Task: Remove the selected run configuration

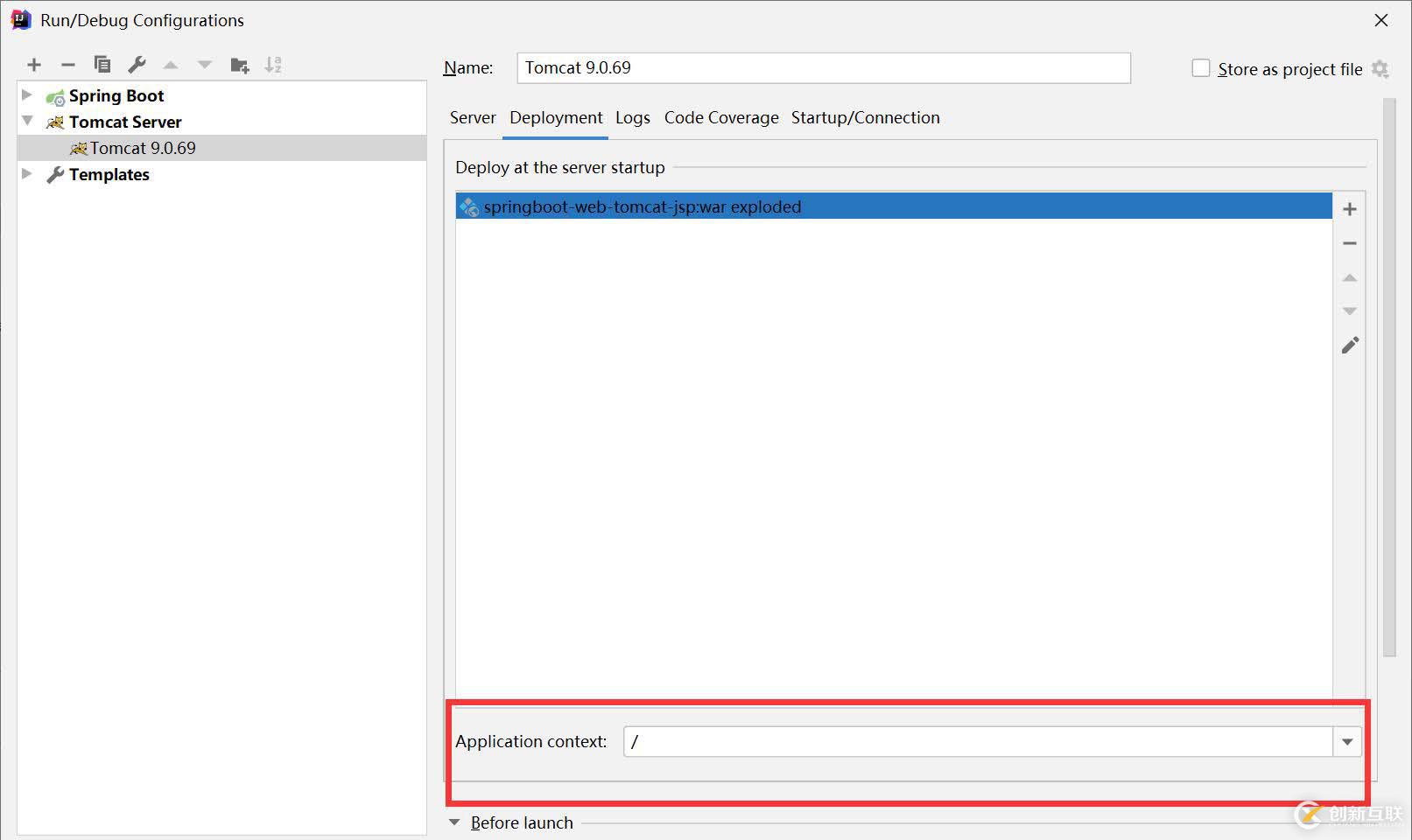Action: (x=68, y=65)
